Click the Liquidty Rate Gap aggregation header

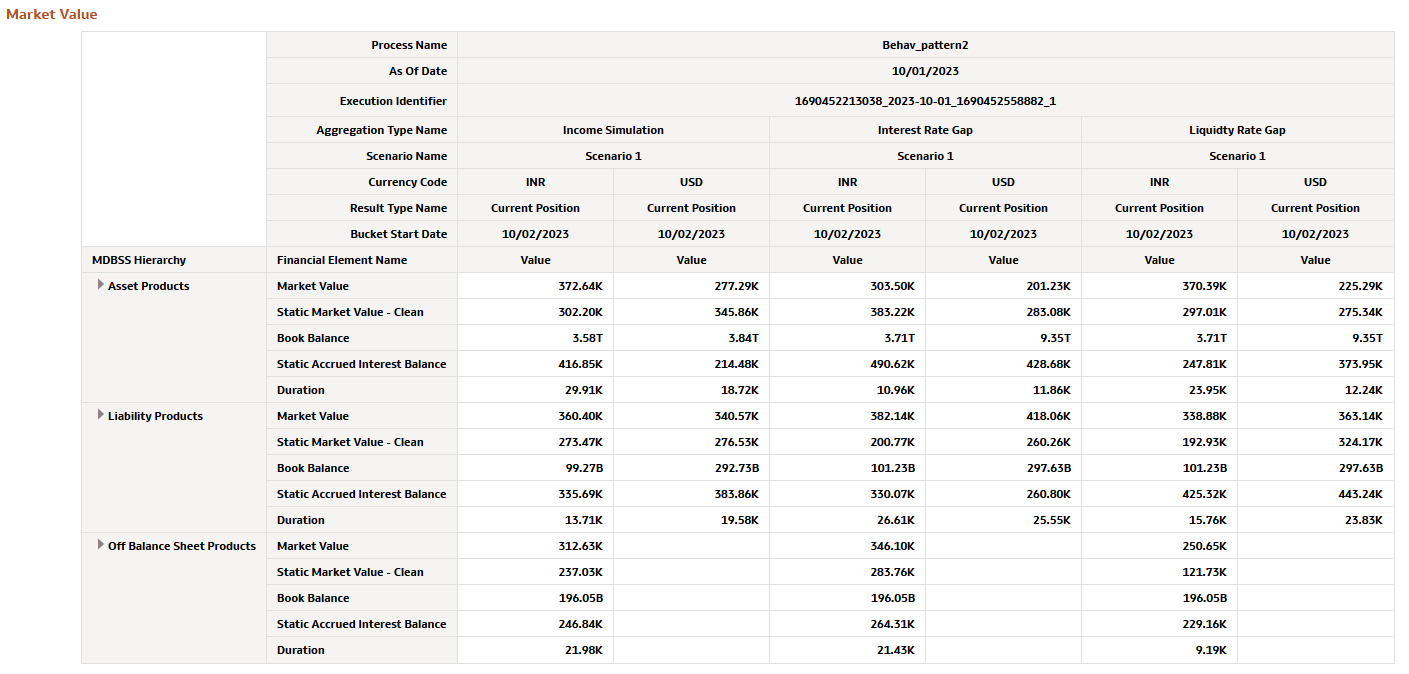pos(1237,130)
